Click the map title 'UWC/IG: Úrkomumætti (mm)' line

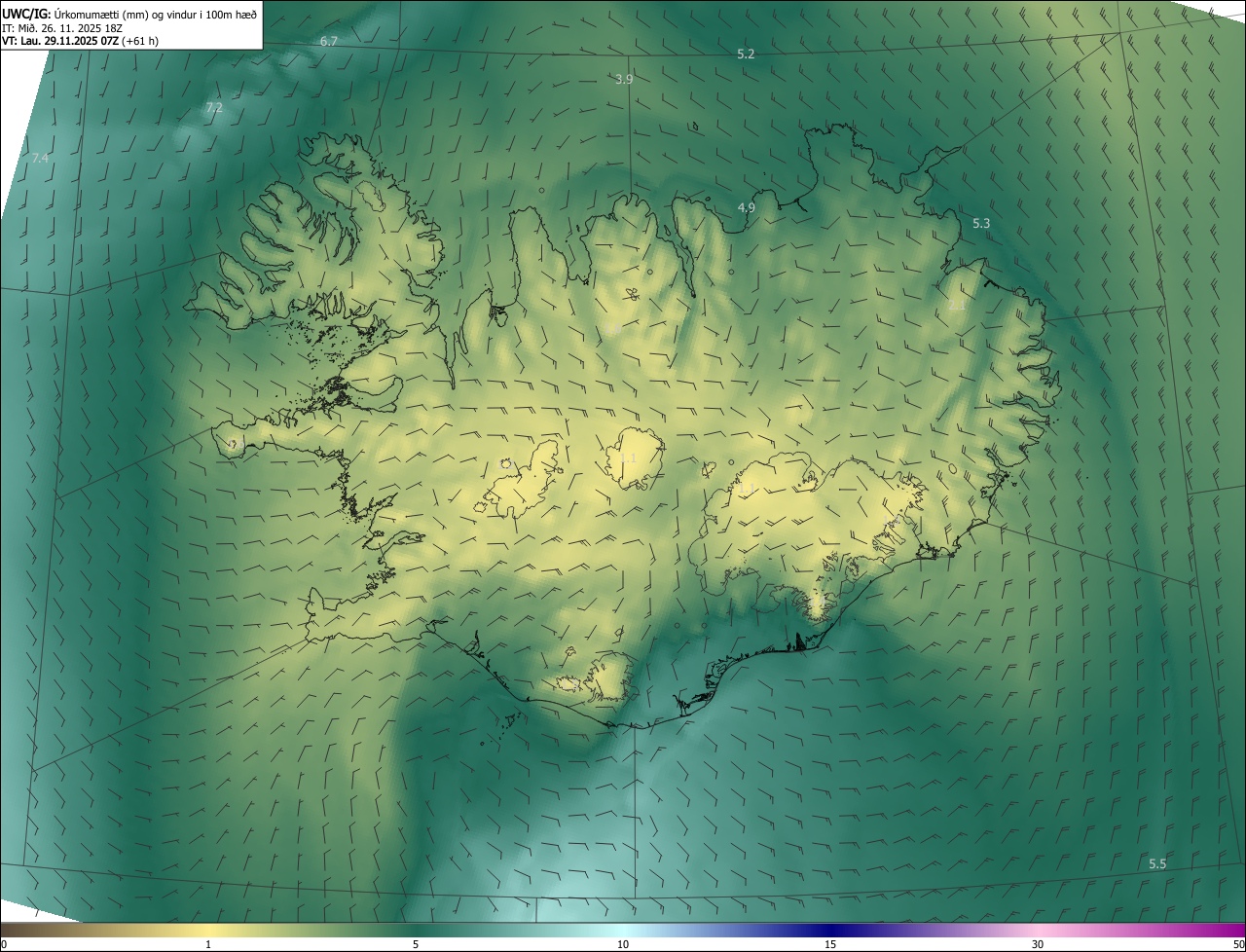pyautogui.click(x=130, y=13)
